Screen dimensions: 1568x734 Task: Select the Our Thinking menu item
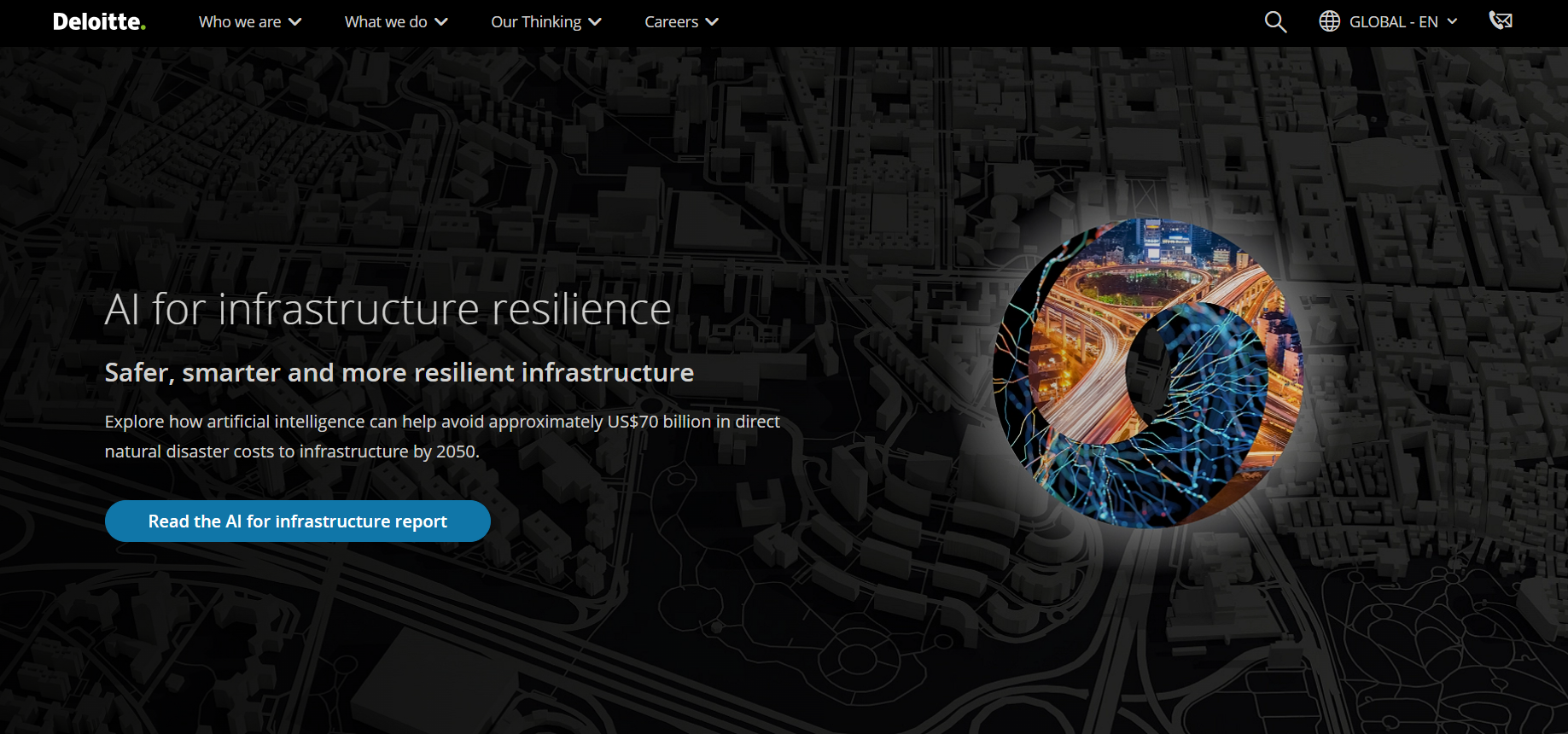[x=536, y=22]
